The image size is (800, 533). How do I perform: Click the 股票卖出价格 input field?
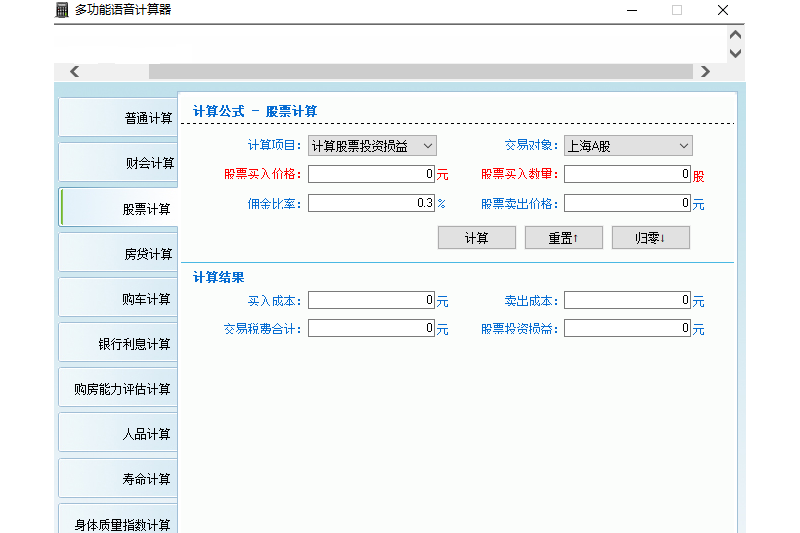point(627,203)
